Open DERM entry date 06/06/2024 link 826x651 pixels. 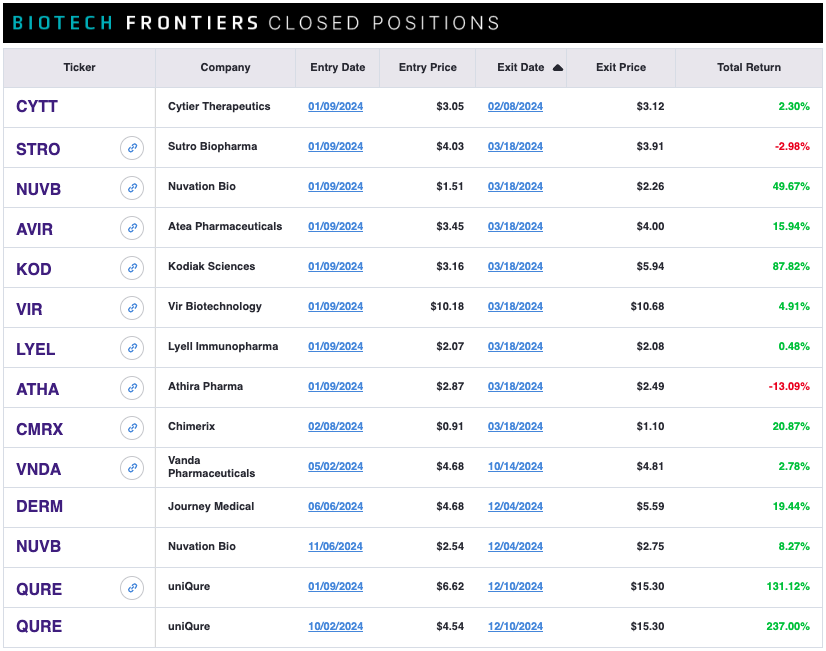(336, 507)
